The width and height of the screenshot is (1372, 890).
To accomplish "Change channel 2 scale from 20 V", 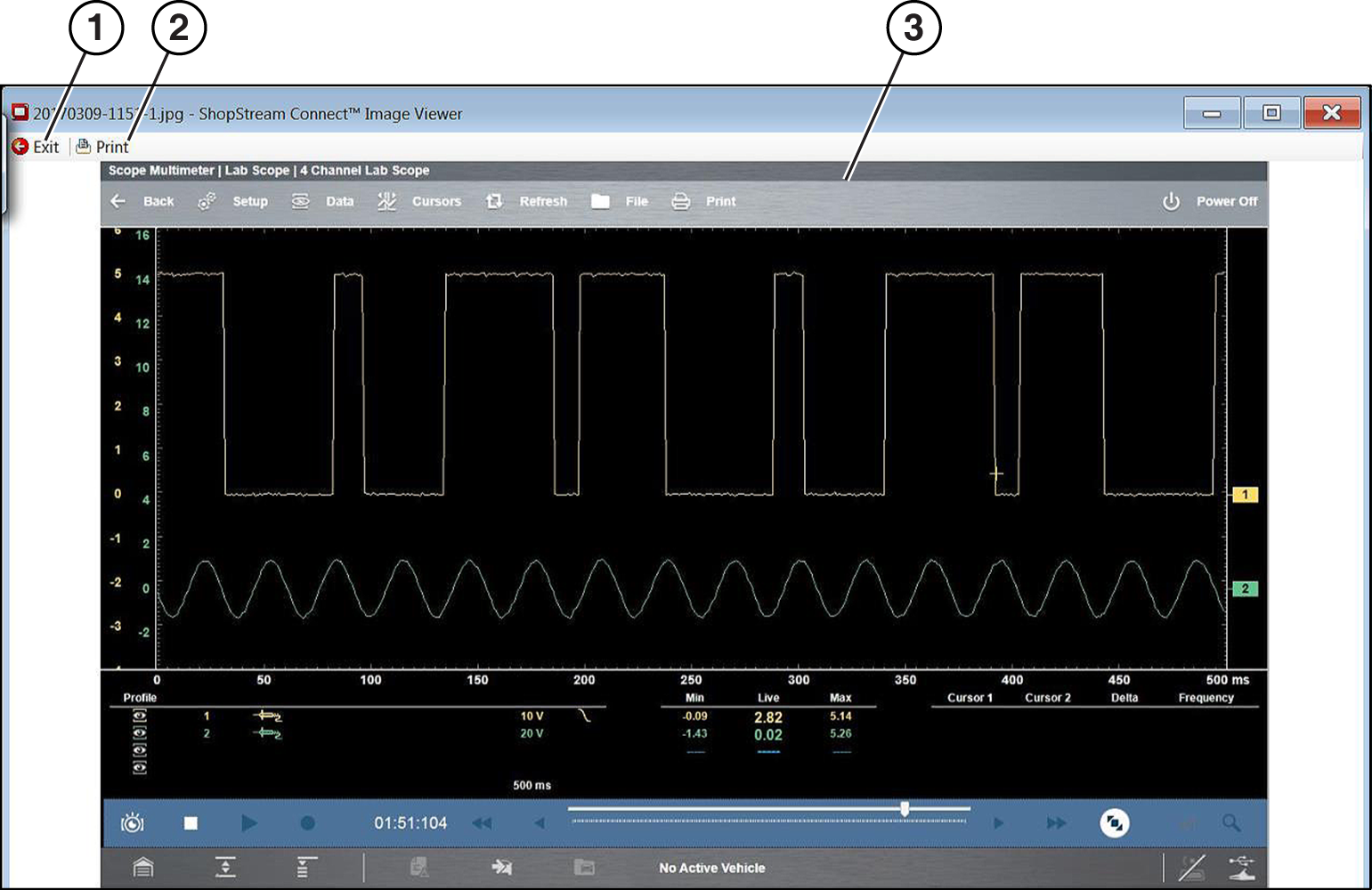I will tap(532, 733).
